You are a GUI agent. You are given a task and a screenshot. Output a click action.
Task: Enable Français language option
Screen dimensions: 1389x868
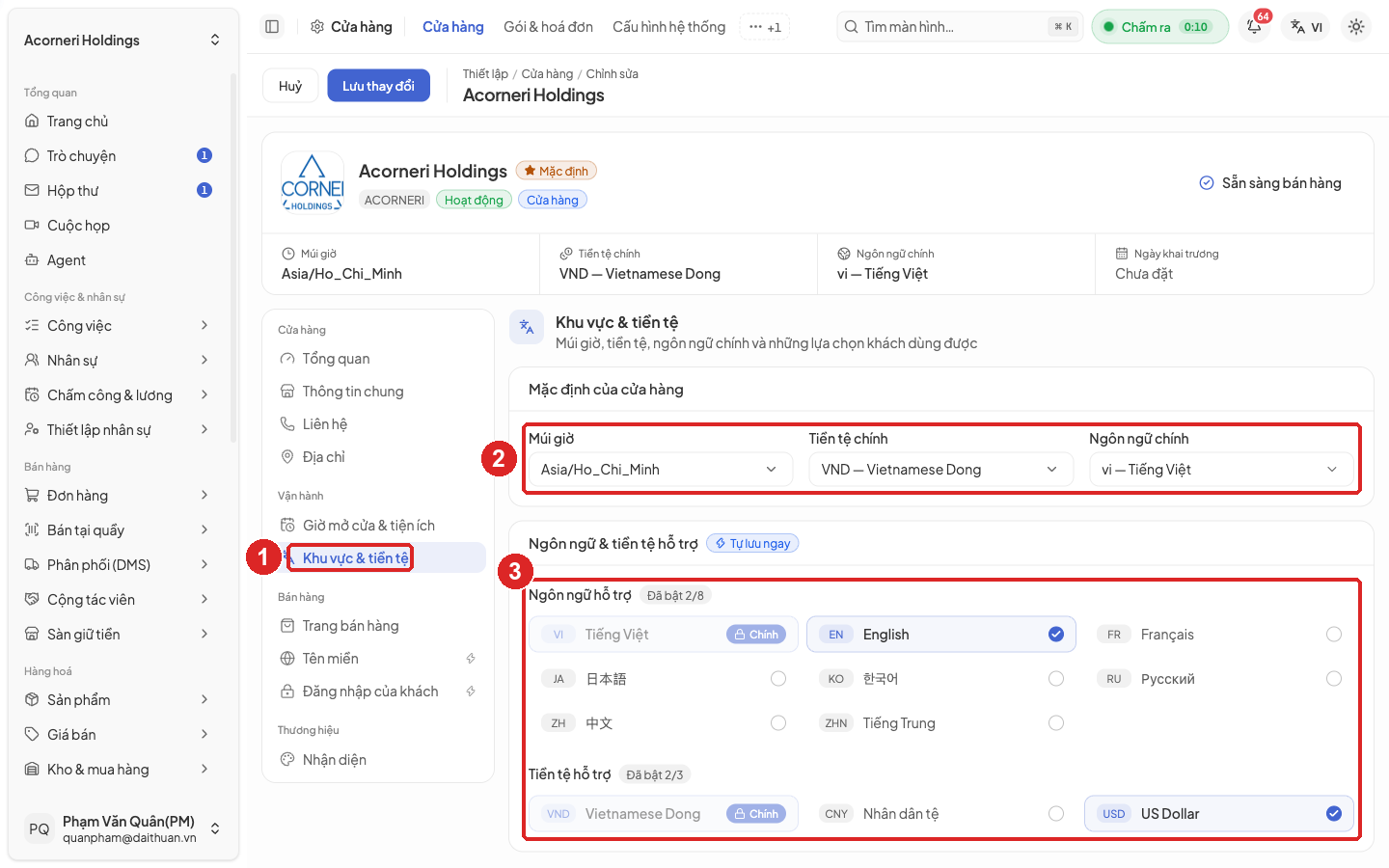pyautogui.click(x=1219, y=635)
